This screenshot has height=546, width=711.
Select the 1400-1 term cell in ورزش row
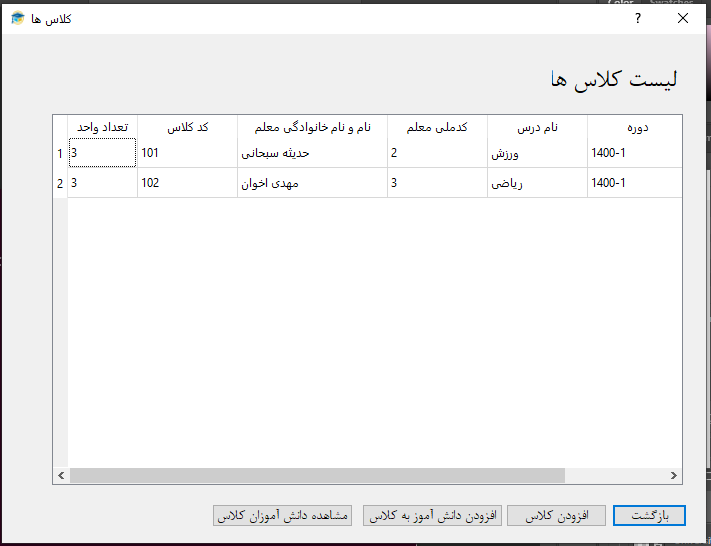(635, 153)
